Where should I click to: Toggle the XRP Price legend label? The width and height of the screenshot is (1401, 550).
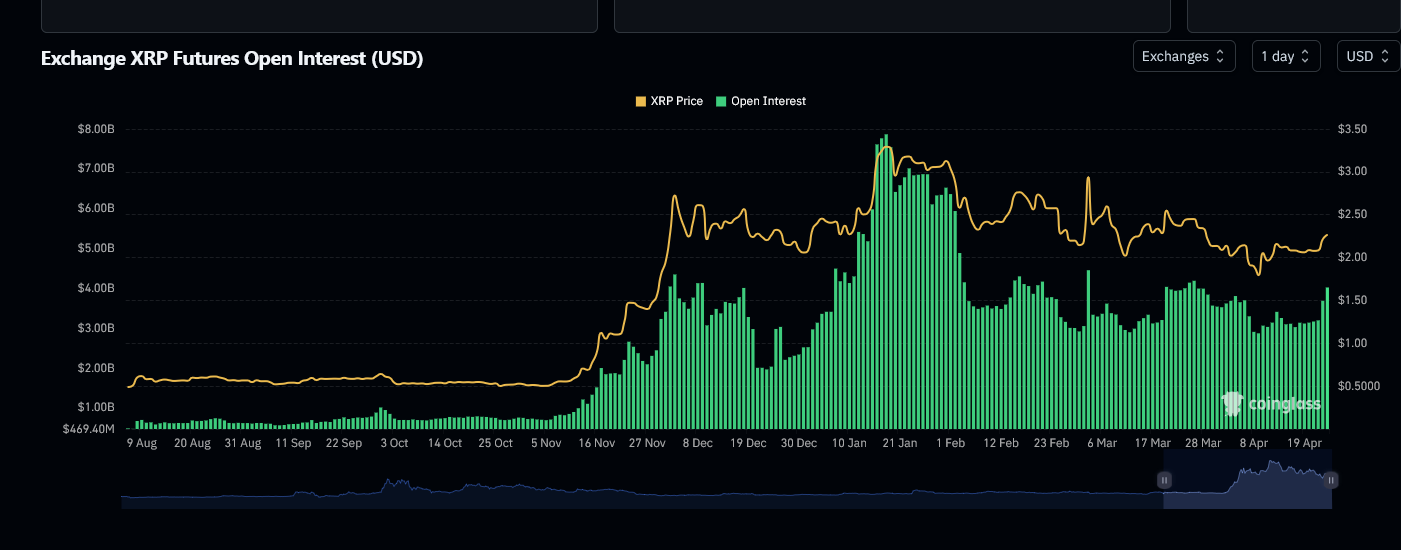click(x=676, y=101)
